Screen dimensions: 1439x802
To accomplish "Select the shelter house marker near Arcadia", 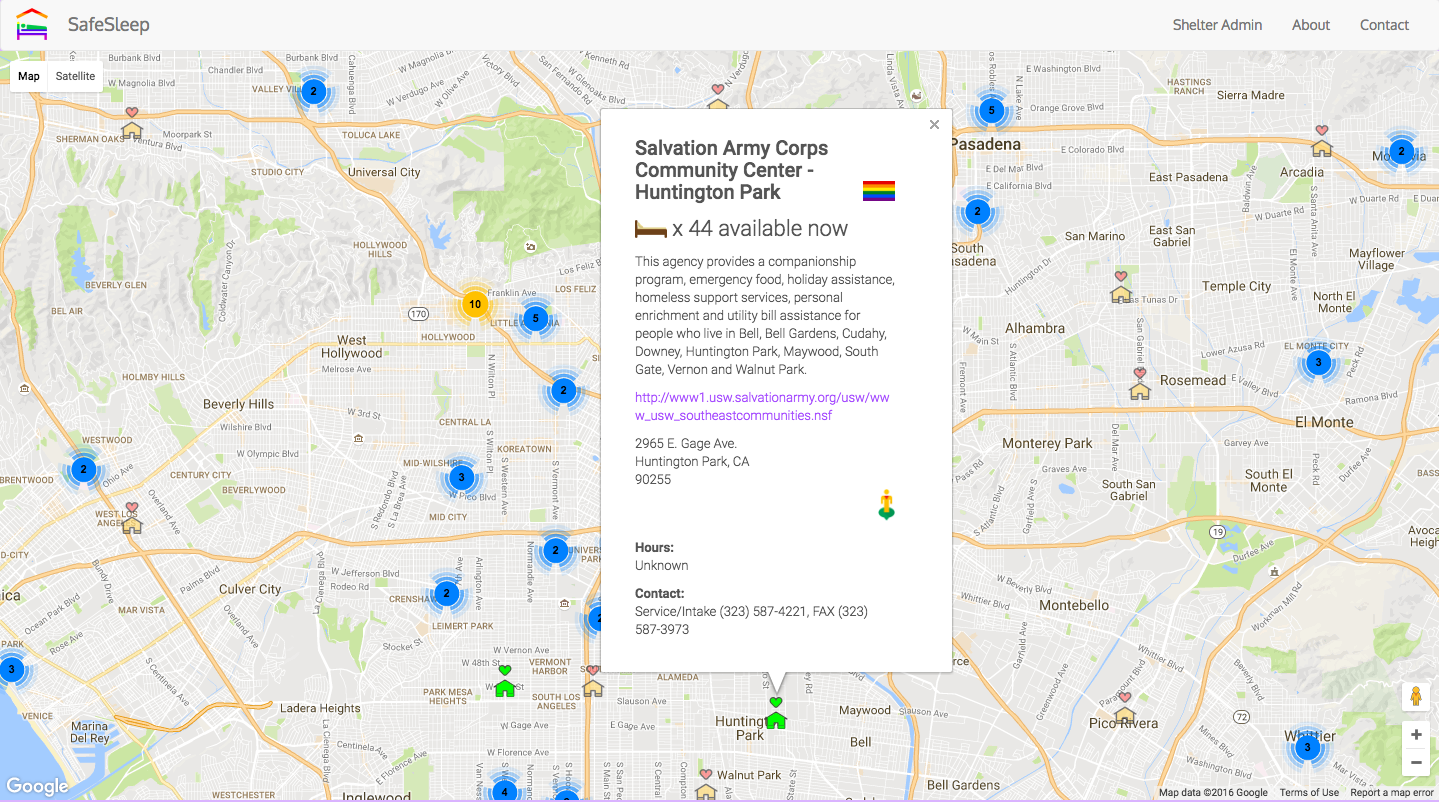I will point(1321,141).
